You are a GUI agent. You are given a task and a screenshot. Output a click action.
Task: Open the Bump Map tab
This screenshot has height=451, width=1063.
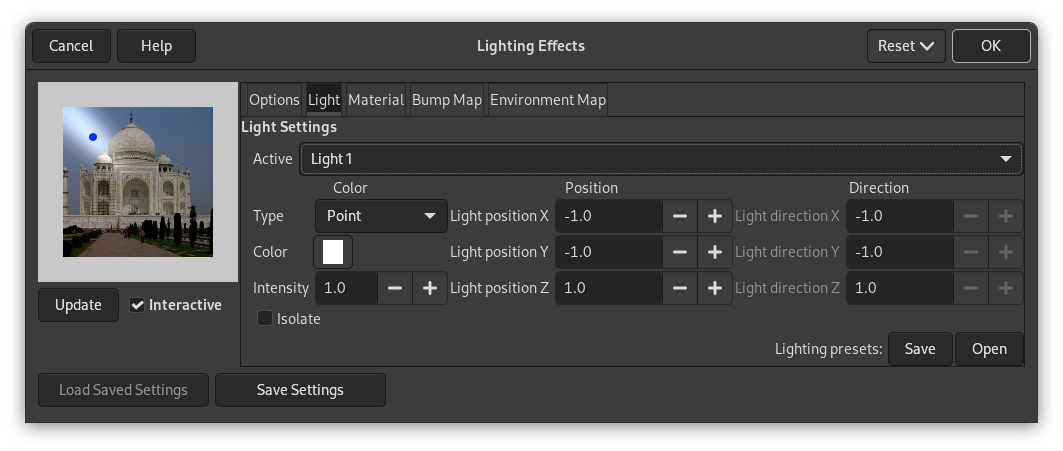click(x=447, y=100)
